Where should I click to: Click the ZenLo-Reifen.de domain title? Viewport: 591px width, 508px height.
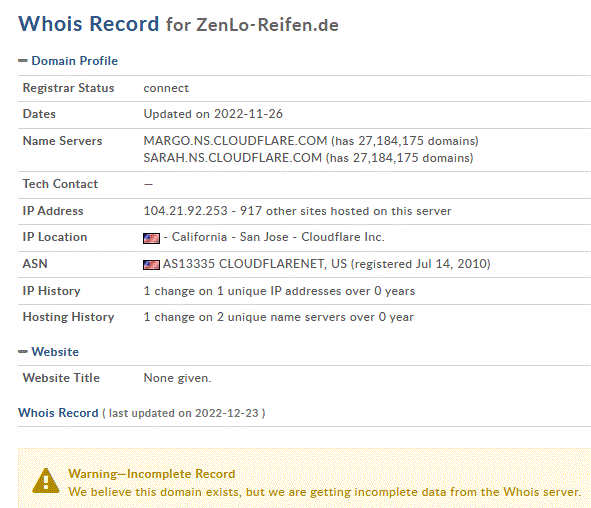point(267,25)
